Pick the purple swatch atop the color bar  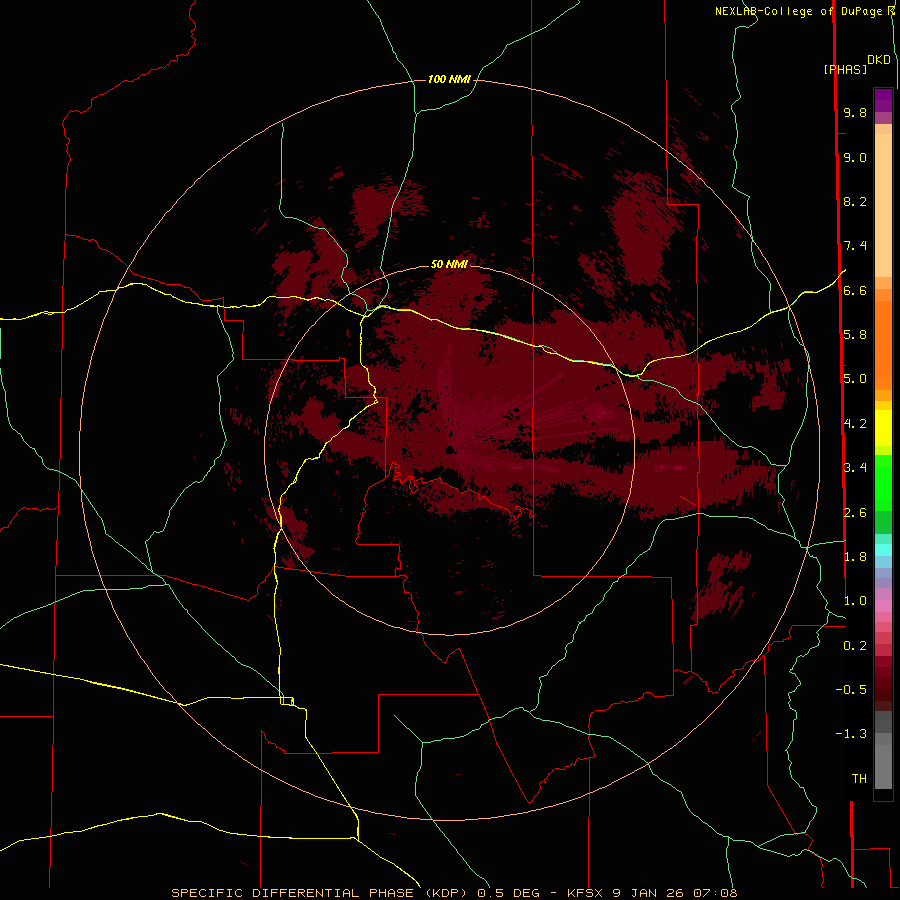883,100
